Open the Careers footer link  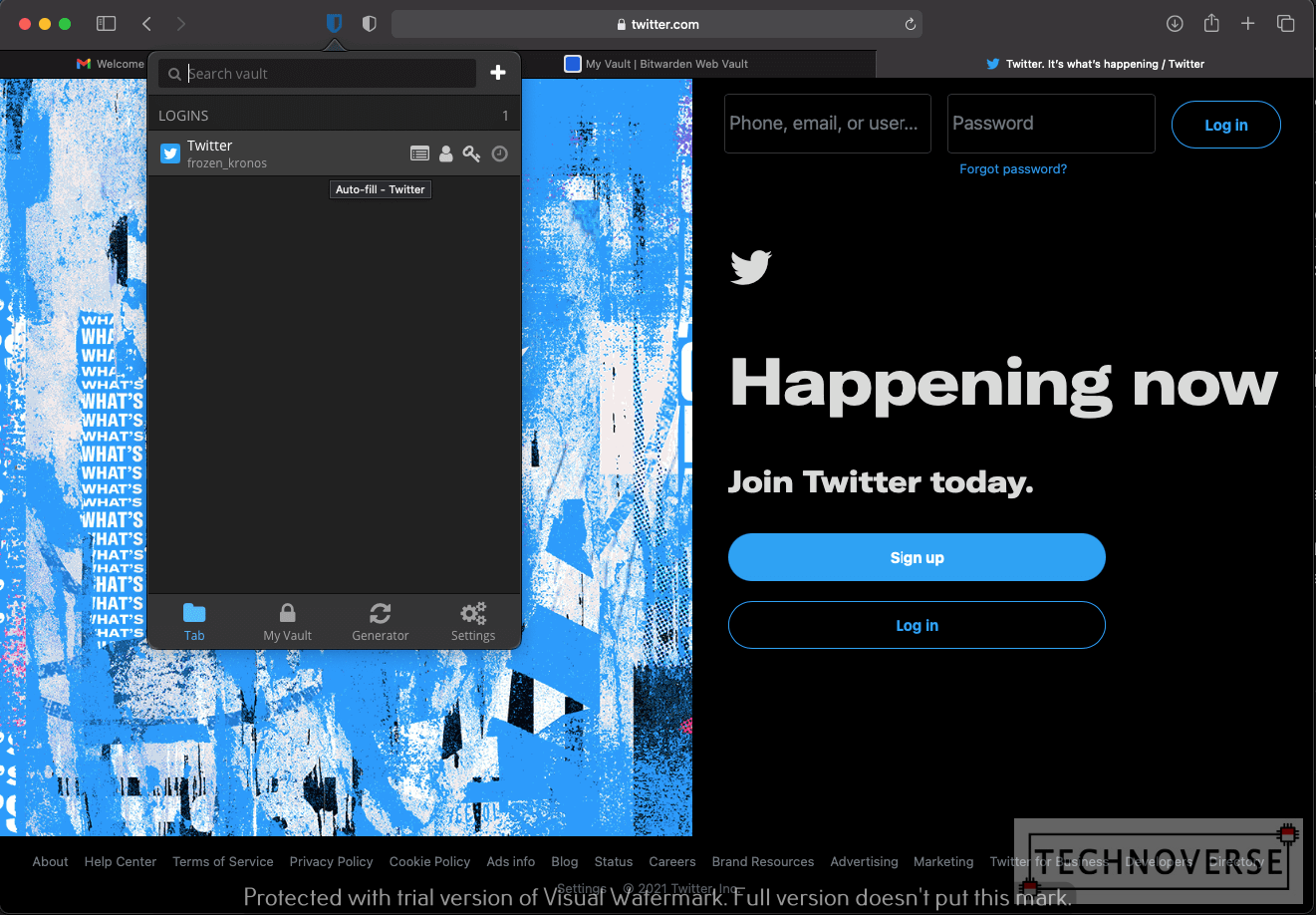(x=672, y=862)
